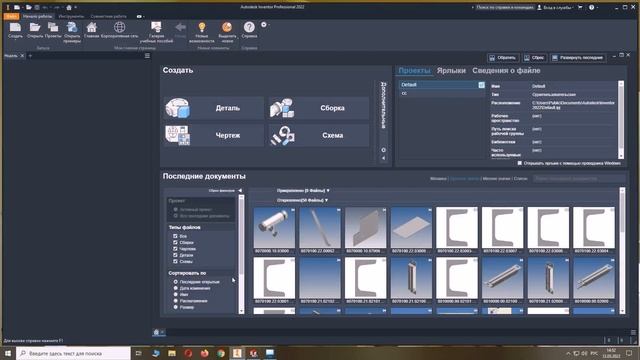Image resolution: width=640 pixels, height=360 pixels.
Task: Click the home icon in the quick access toolbar
Action: point(69,7)
